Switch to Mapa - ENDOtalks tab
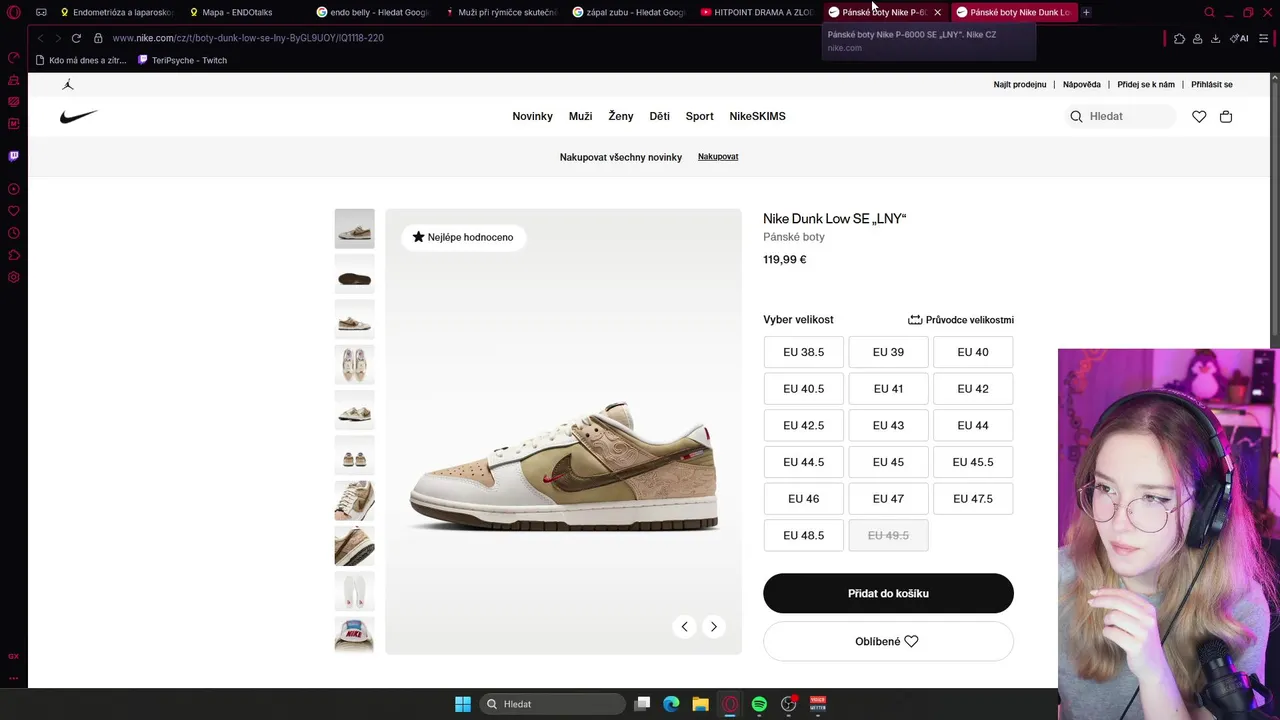The image size is (1280, 720). click(x=237, y=12)
